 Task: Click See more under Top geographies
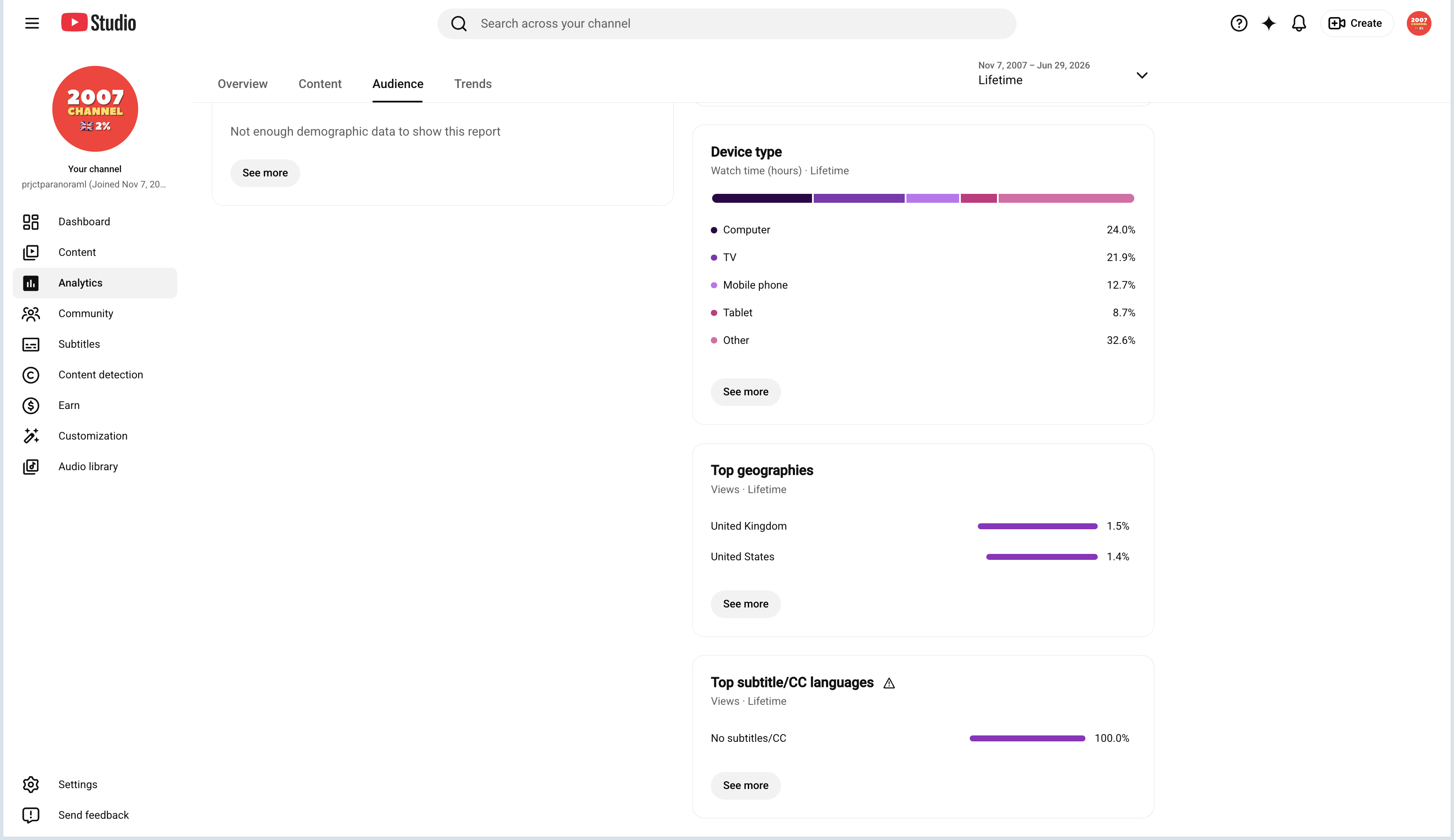pyautogui.click(x=745, y=604)
